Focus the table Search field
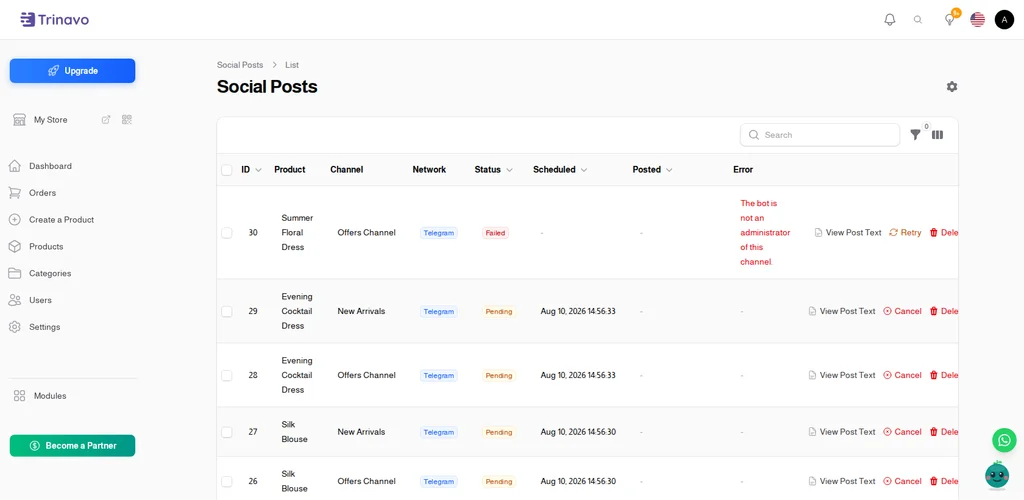1024x500 pixels. point(820,134)
